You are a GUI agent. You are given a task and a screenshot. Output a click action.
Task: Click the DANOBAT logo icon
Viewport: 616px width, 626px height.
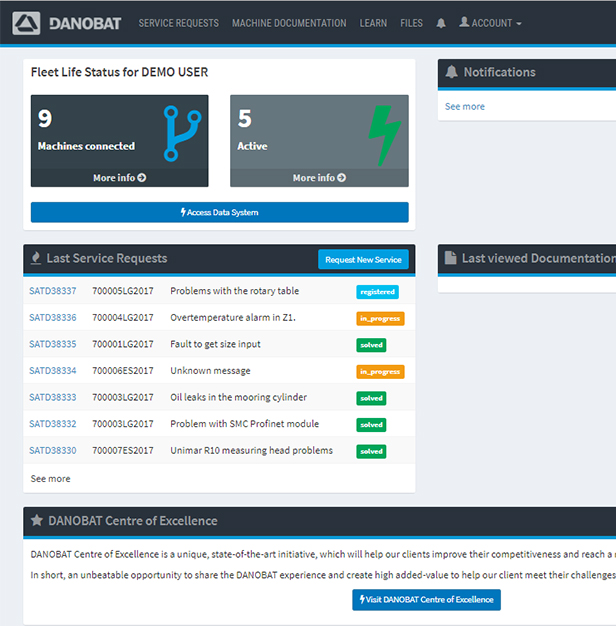26,23
